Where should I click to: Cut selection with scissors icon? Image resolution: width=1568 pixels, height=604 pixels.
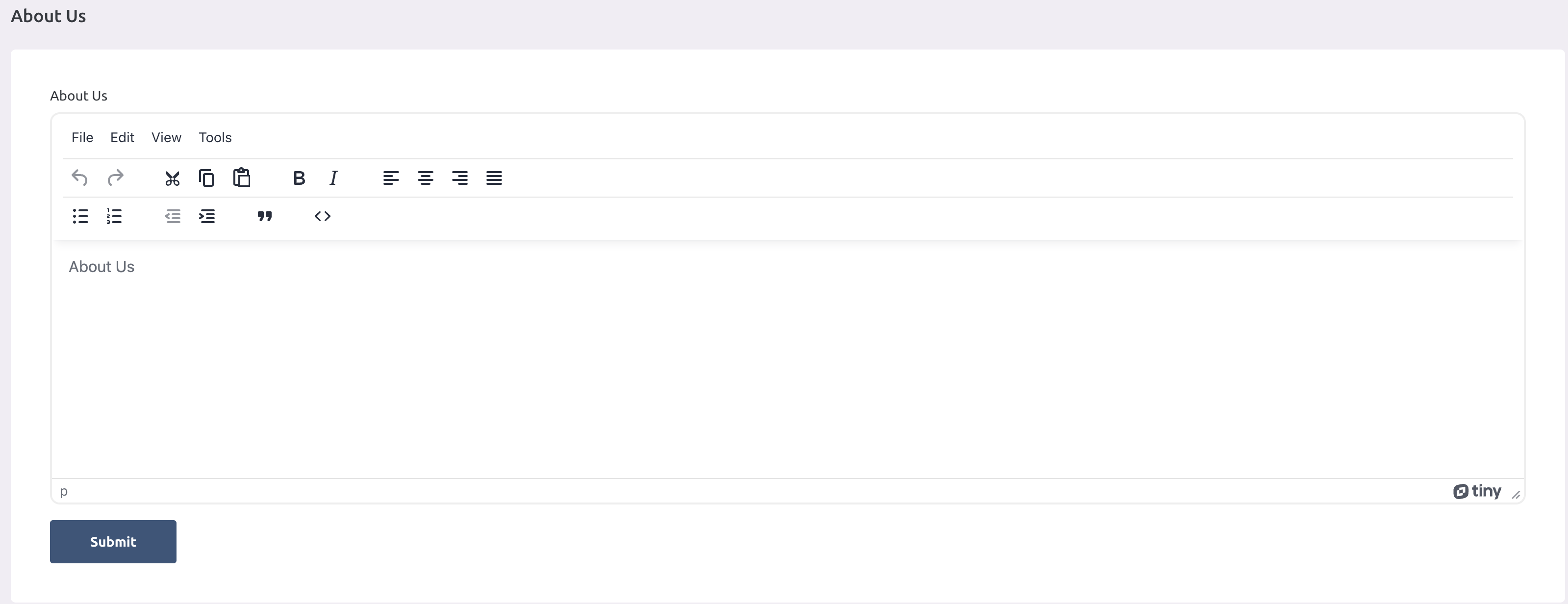coord(172,178)
